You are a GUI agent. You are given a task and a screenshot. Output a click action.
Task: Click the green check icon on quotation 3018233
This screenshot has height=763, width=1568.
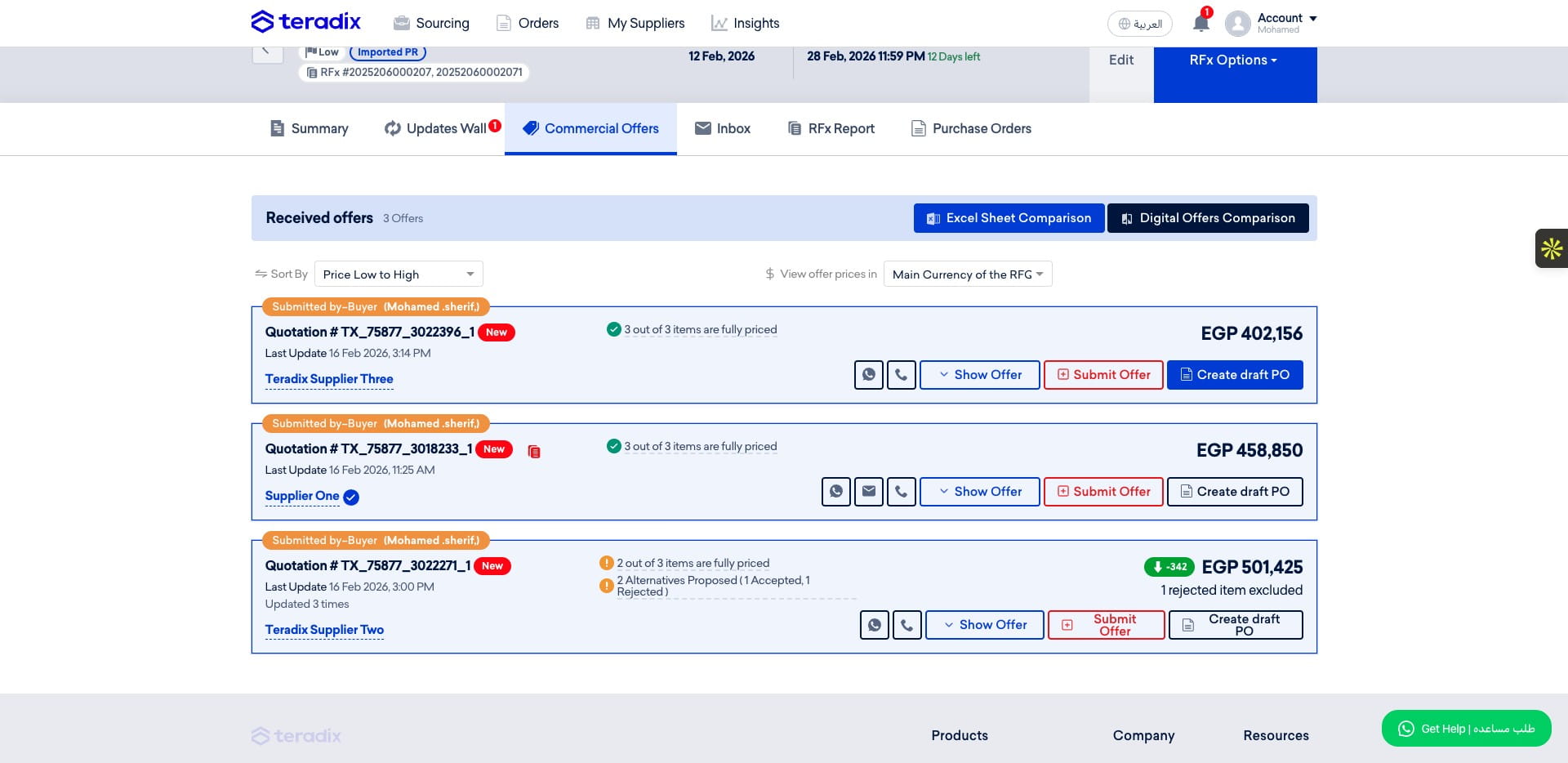[x=614, y=446]
